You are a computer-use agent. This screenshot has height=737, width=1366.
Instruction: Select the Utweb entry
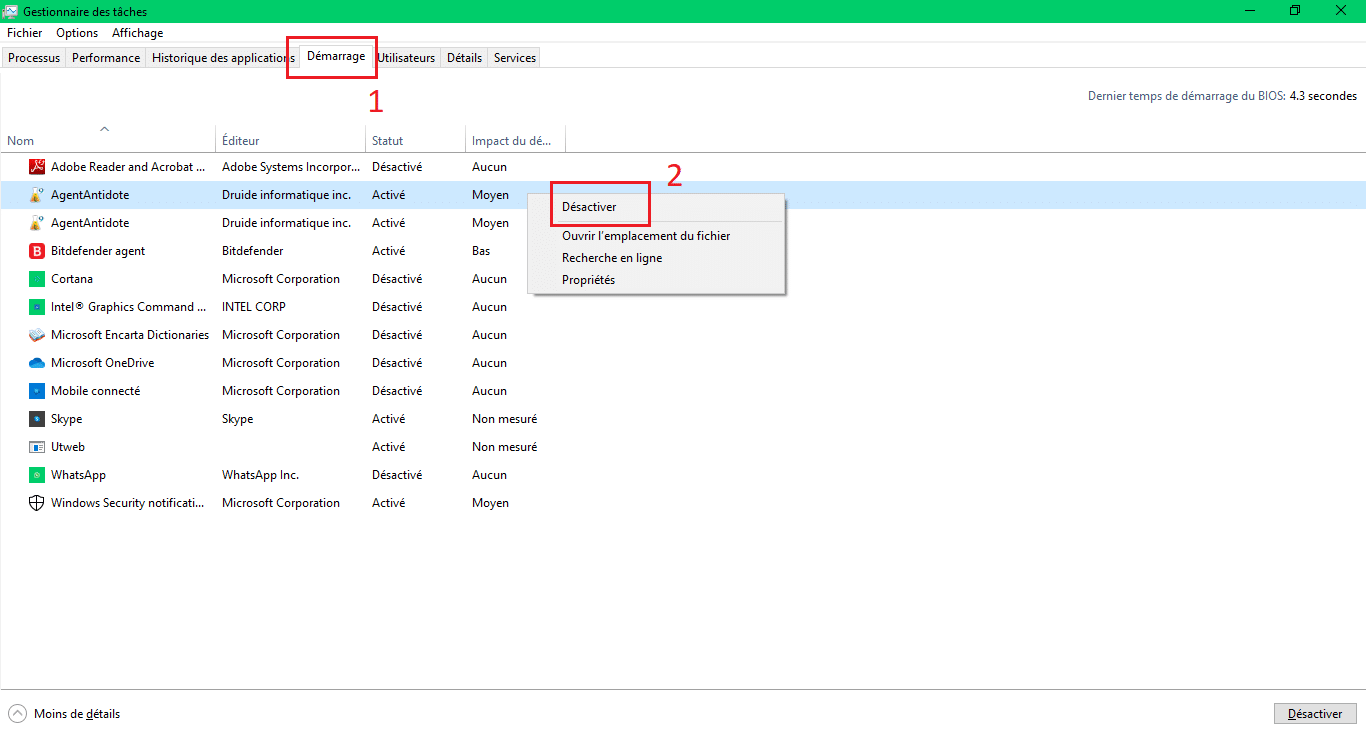pyautogui.click(x=68, y=447)
